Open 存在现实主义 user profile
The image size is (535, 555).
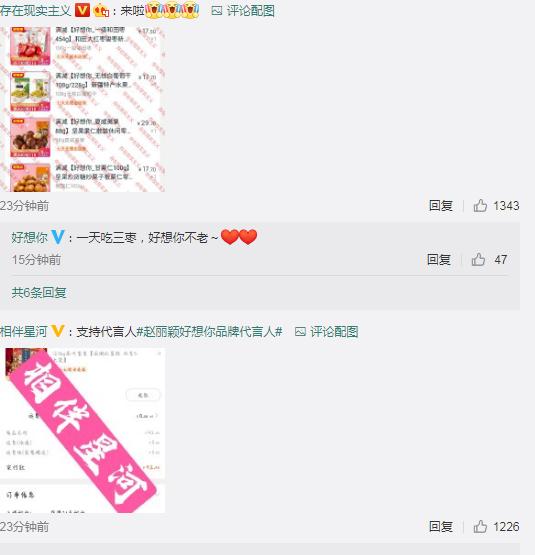pyautogui.click(x=36, y=11)
